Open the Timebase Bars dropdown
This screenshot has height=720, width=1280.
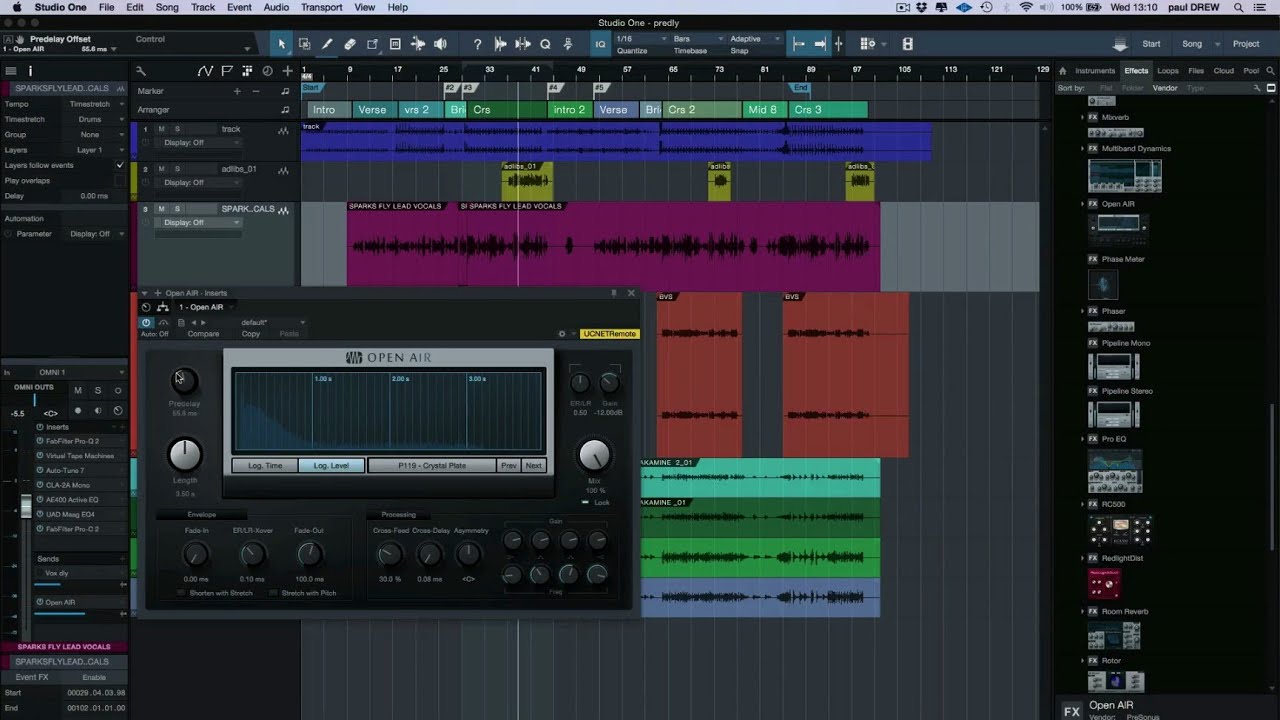[x=696, y=39]
